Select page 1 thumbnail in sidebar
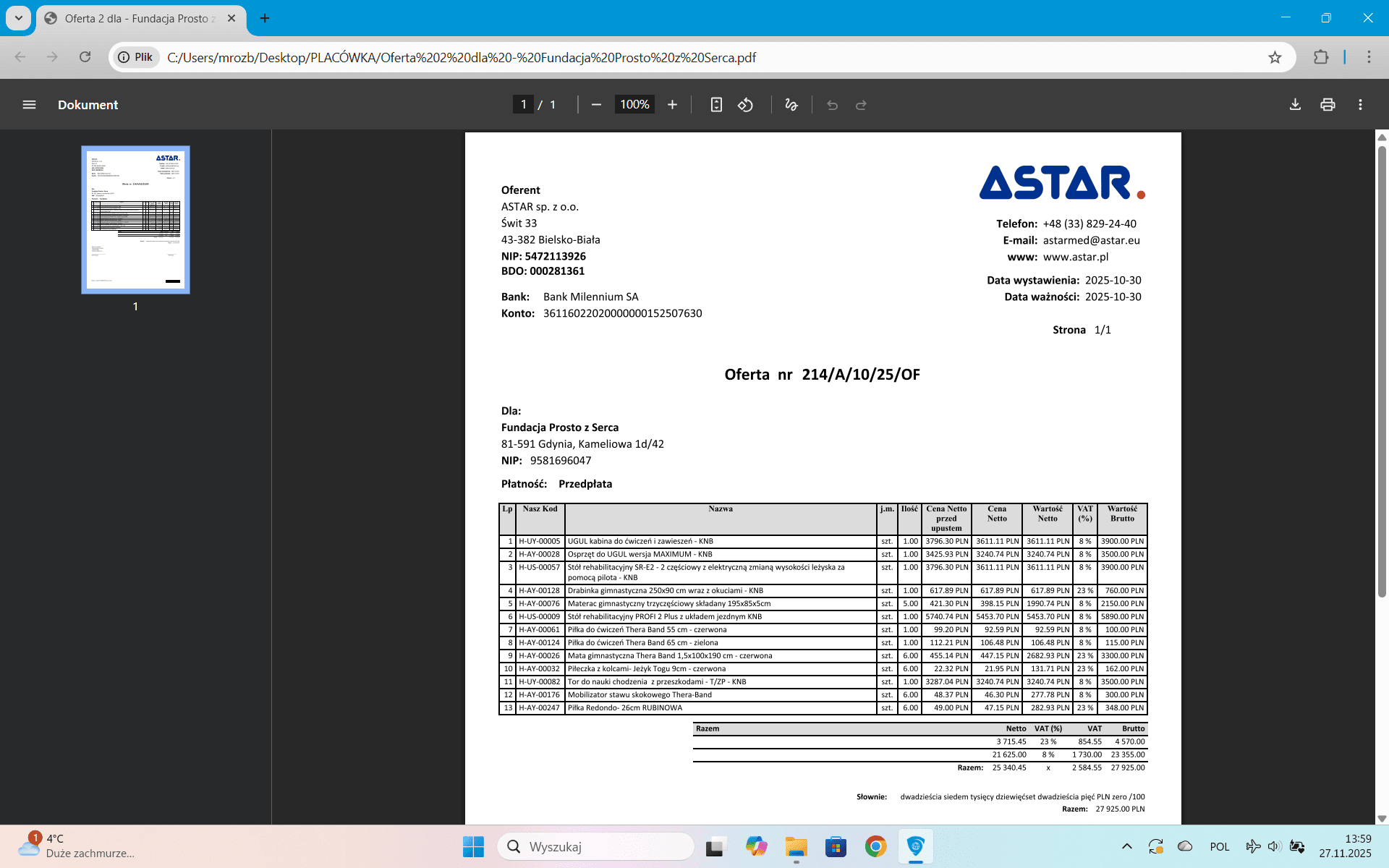The image size is (1389, 868). click(x=135, y=220)
